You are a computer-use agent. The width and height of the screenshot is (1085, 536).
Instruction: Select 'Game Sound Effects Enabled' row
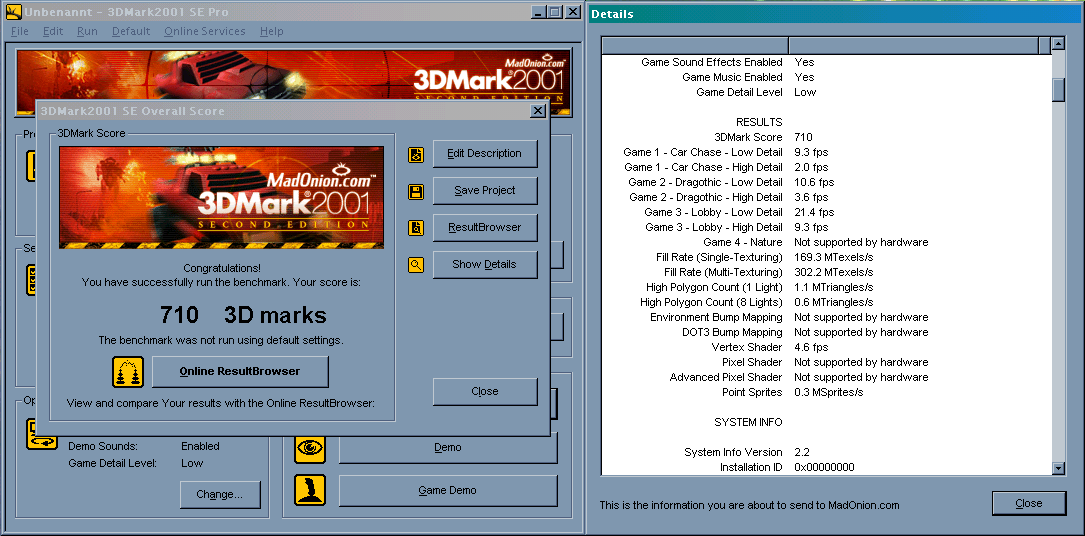point(826,62)
